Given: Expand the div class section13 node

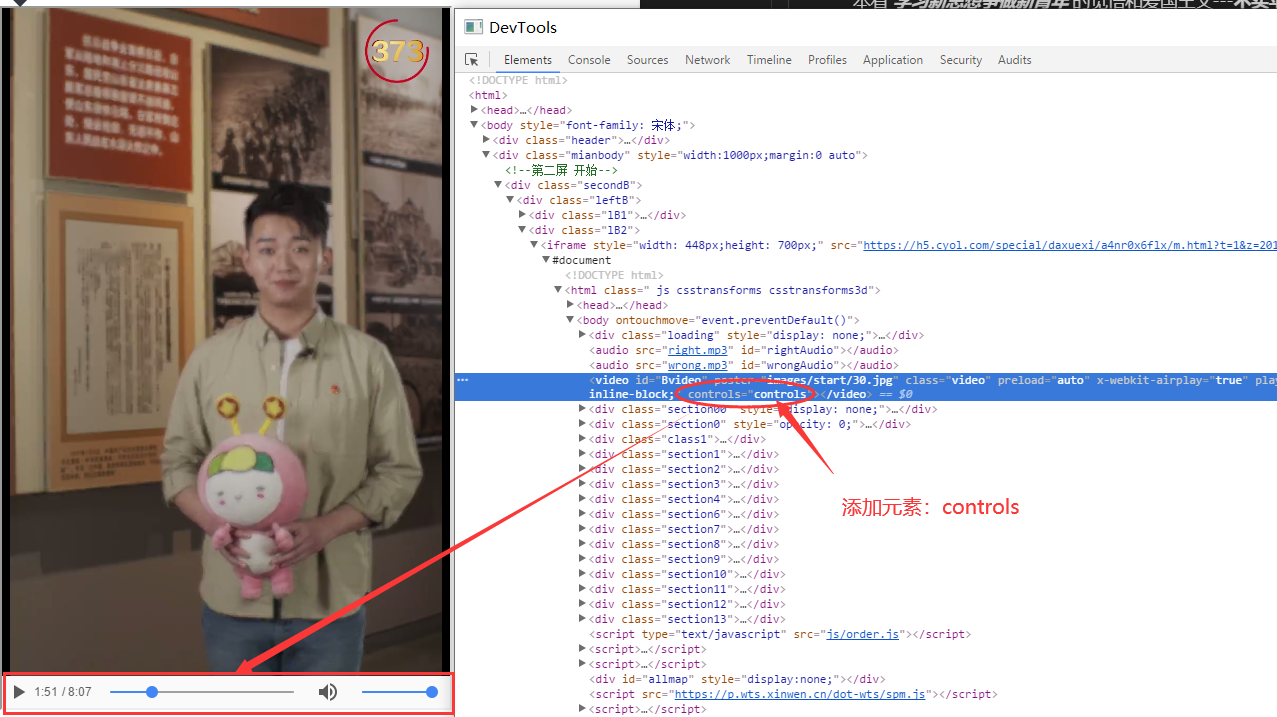Looking at the screenshot, I should point(582,619).
